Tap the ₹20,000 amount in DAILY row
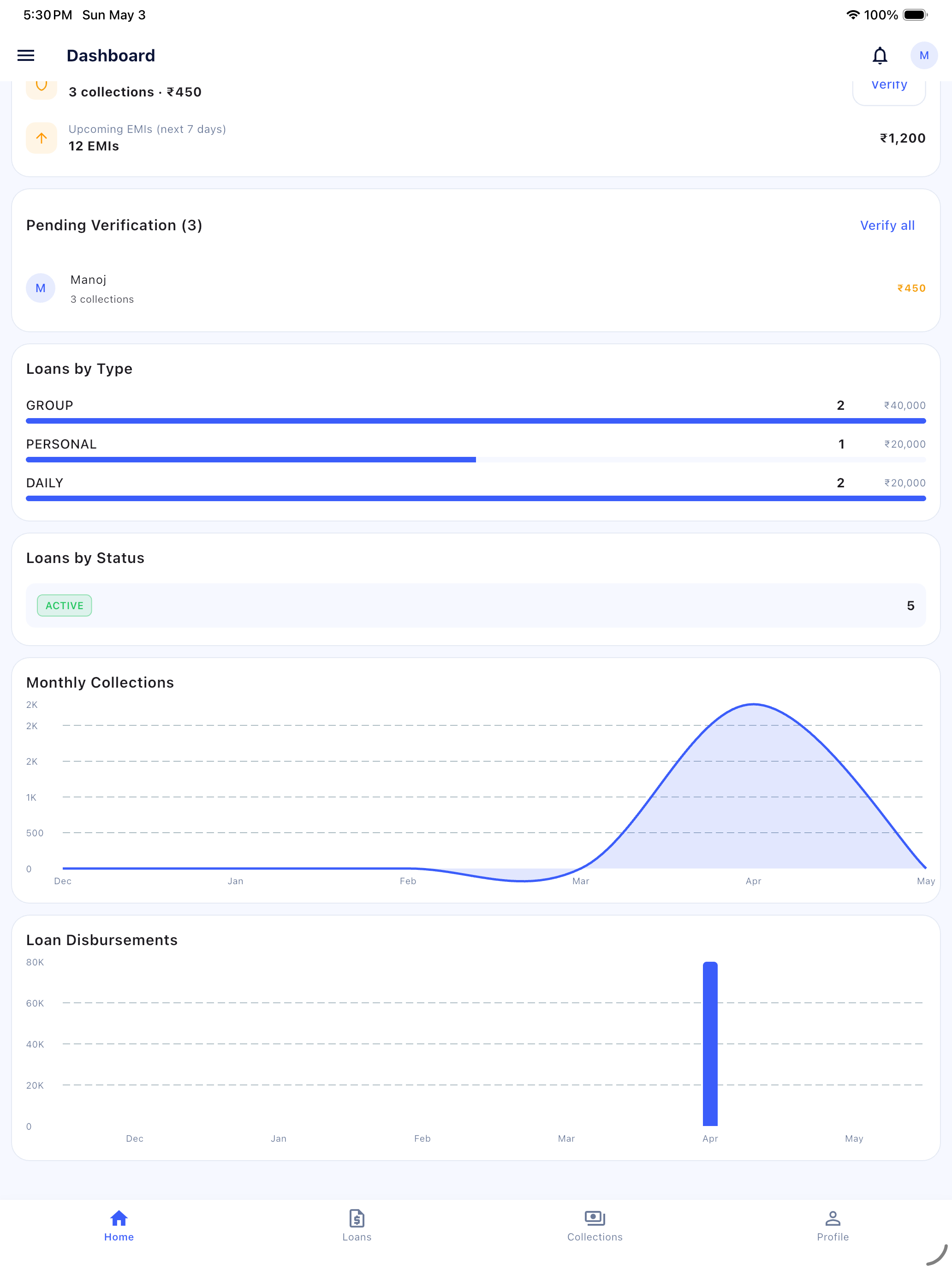 point(904,483)
